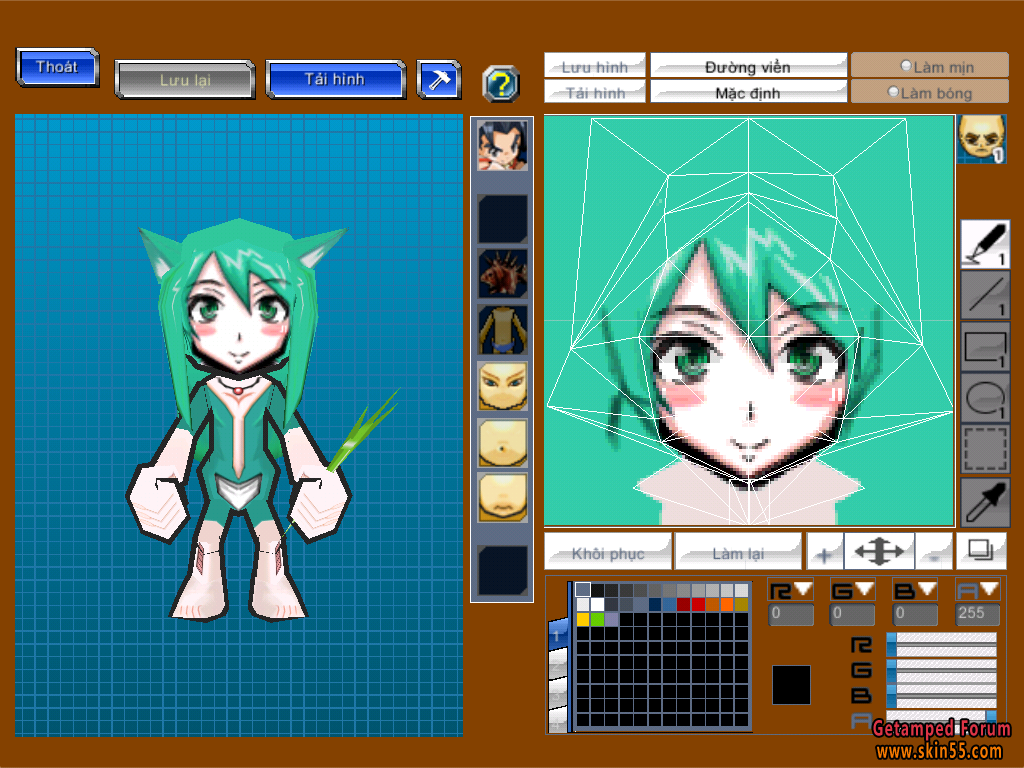1024x768 pixels.
Task: Select the pencil drawing tool
Action: pos(985,243)
